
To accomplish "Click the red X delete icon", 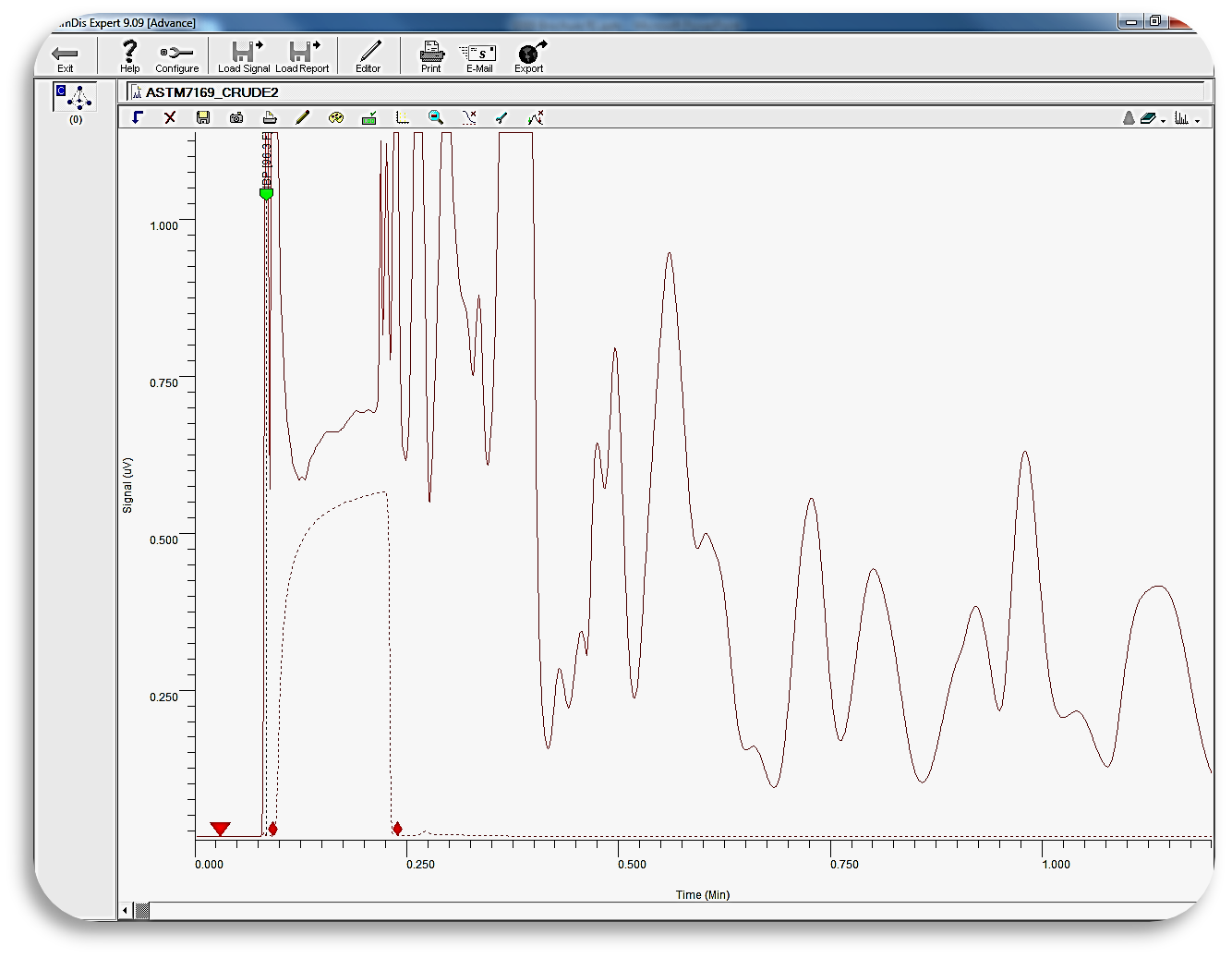I will (170, 117).
